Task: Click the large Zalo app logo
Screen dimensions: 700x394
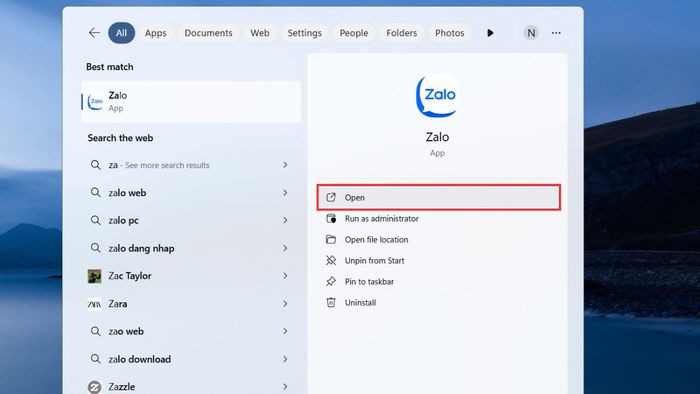Action: [437, 96]
